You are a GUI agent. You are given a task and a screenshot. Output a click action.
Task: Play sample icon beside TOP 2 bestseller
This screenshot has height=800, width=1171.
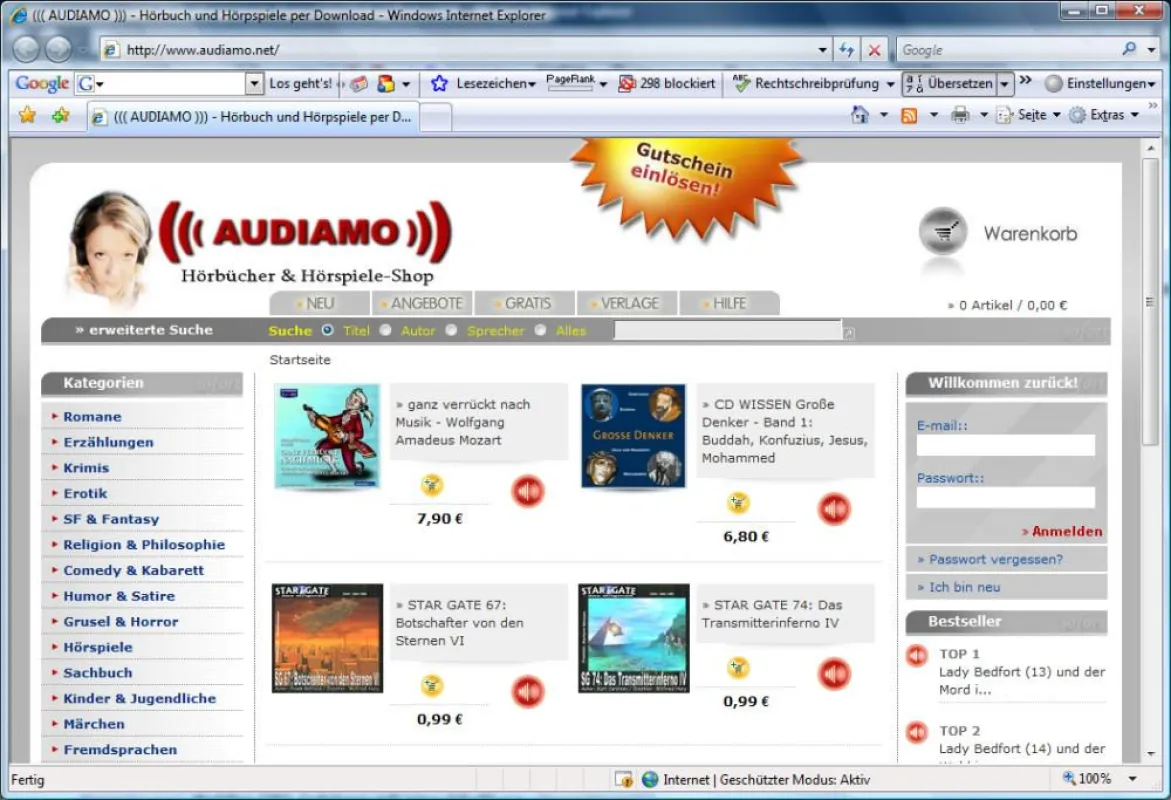(916, 732)
